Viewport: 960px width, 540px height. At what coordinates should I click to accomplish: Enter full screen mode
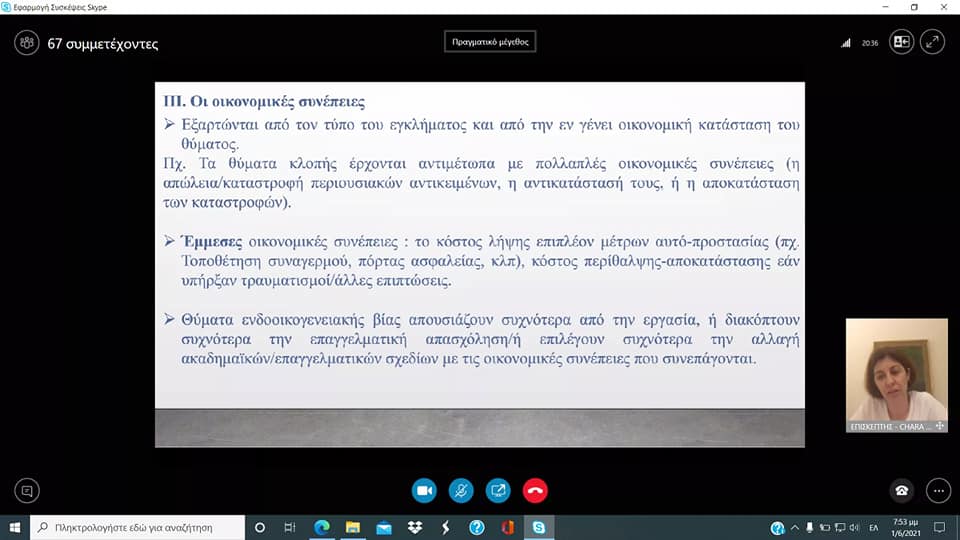[x=932, y=42]
